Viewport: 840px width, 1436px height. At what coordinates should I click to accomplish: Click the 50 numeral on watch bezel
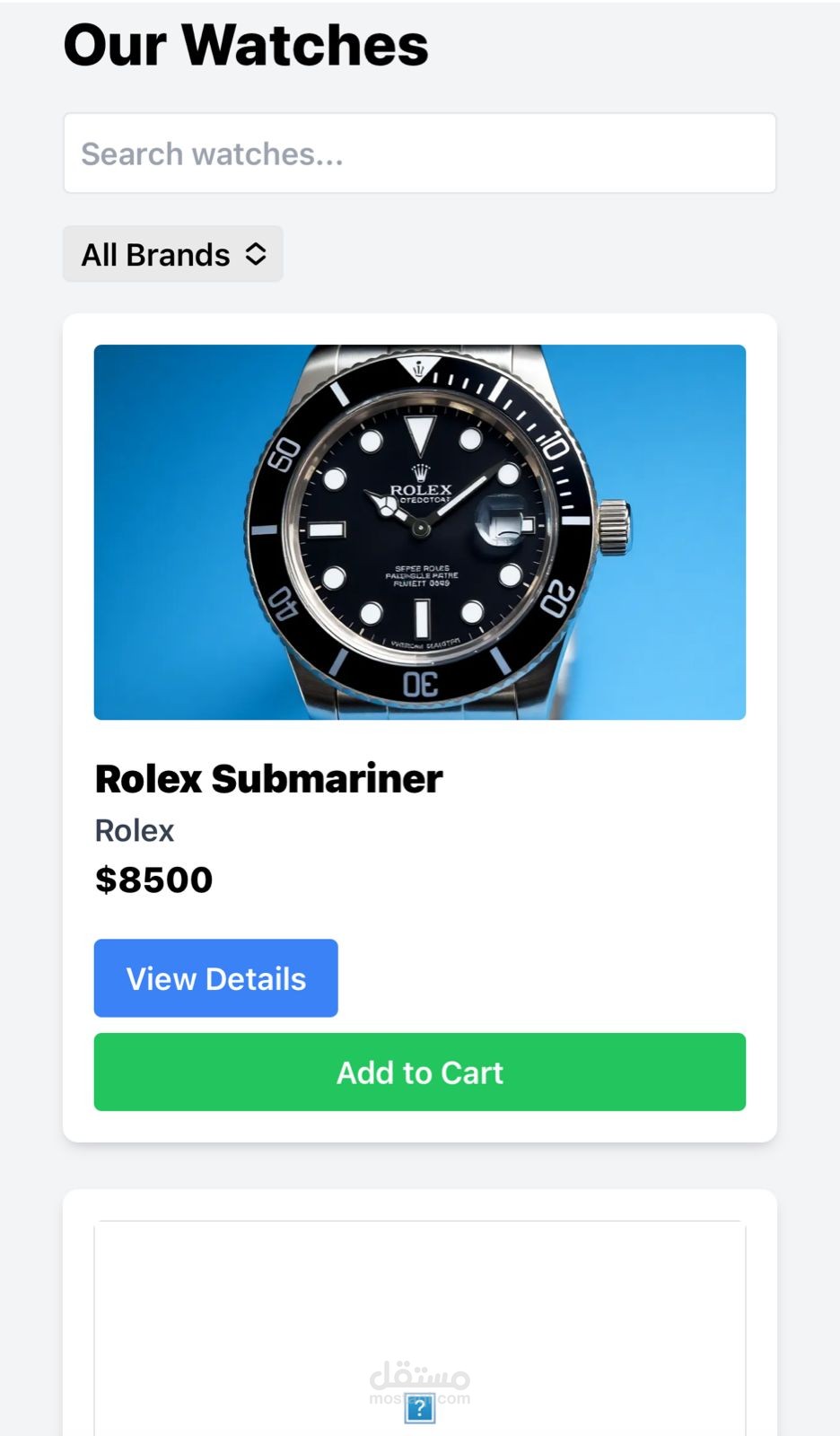(x=284, y=455)
